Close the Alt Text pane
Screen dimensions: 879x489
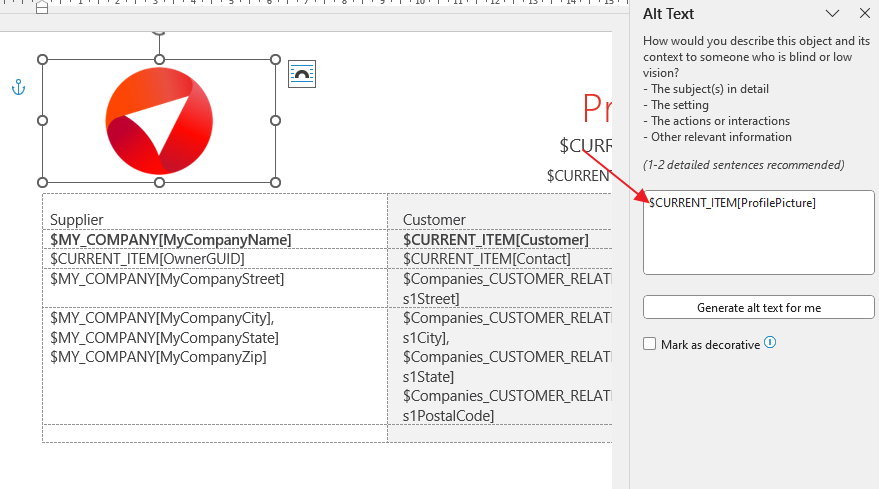864,14
